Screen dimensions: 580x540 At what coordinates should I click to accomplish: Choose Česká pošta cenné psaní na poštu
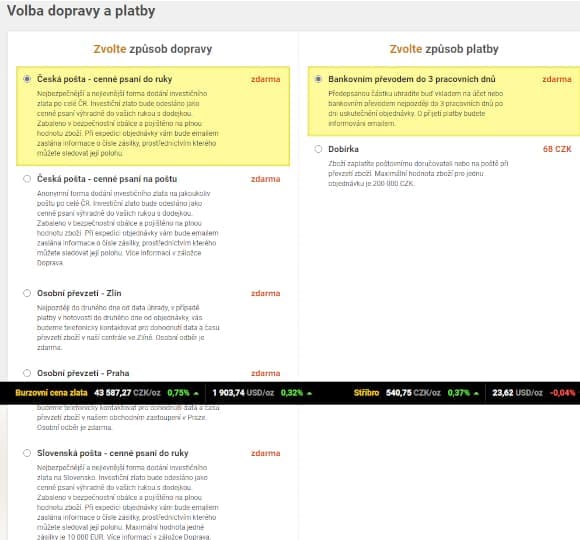[x=27, y=179]
